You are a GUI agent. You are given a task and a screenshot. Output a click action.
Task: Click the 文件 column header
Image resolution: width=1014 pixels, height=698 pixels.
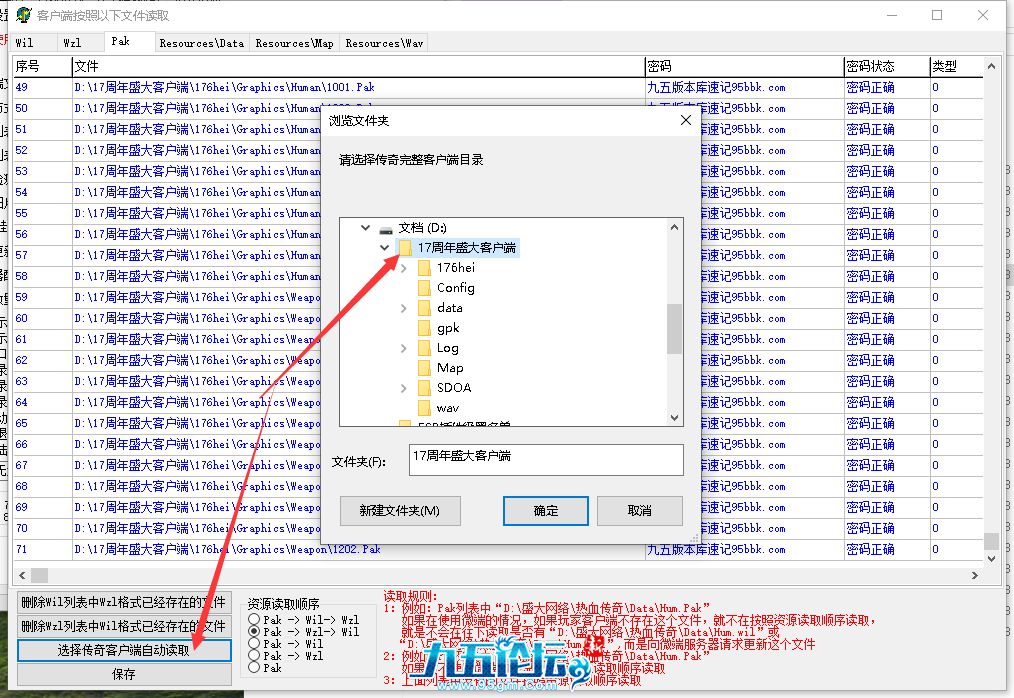pos(358,67)
